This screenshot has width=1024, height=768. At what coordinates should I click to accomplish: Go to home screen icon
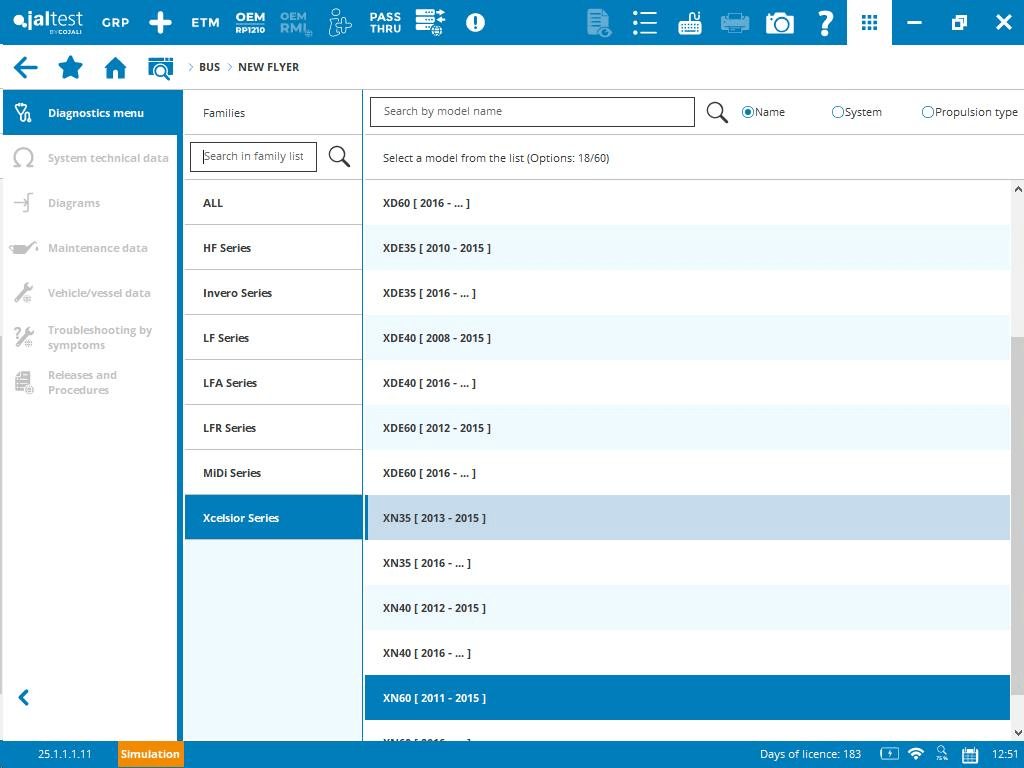[115, 67]
